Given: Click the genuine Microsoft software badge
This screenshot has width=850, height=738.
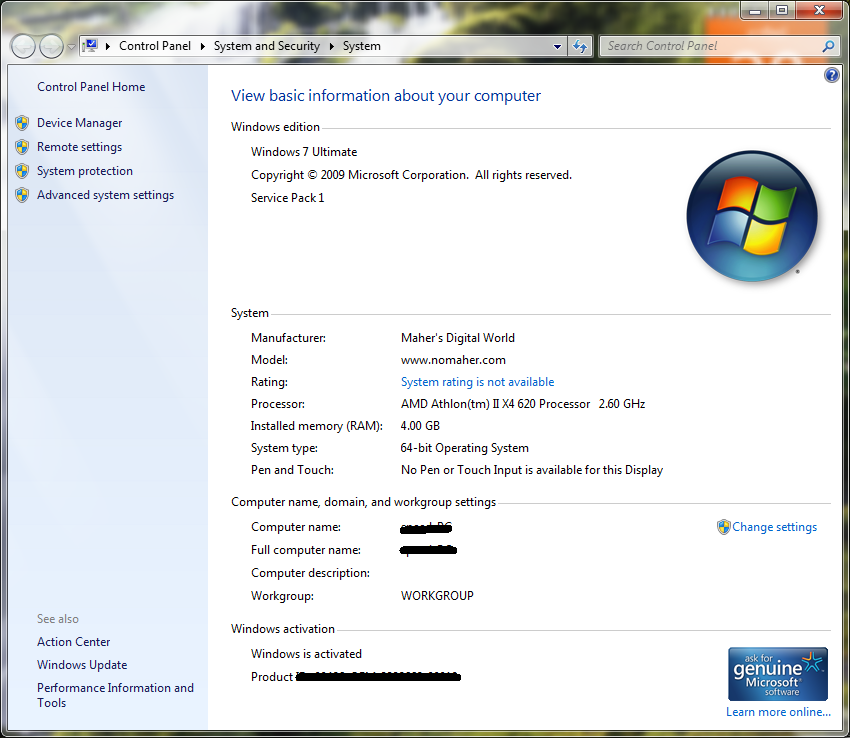Looking at the screenshot, I should click(777, 674).
